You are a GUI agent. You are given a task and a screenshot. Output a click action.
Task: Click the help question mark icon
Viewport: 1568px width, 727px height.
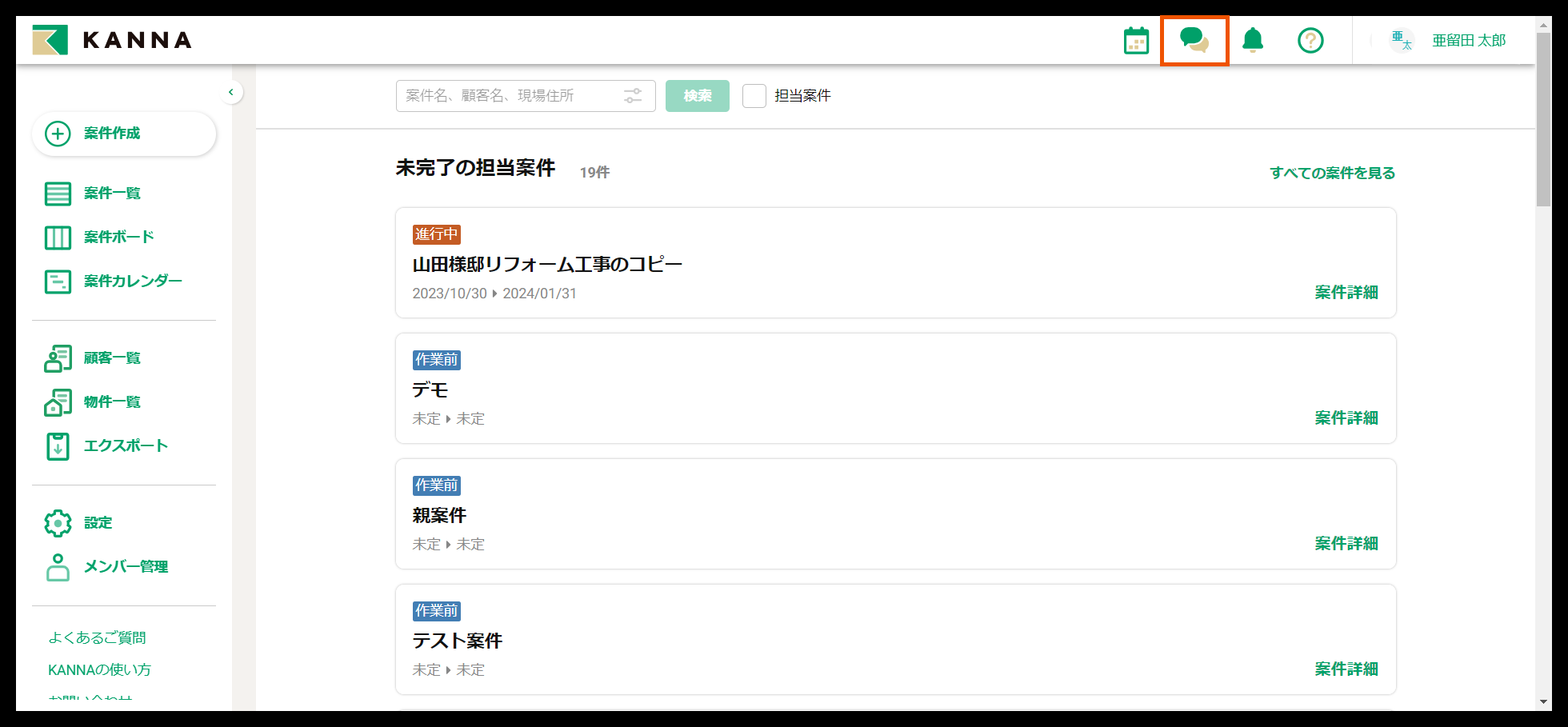1310,40
